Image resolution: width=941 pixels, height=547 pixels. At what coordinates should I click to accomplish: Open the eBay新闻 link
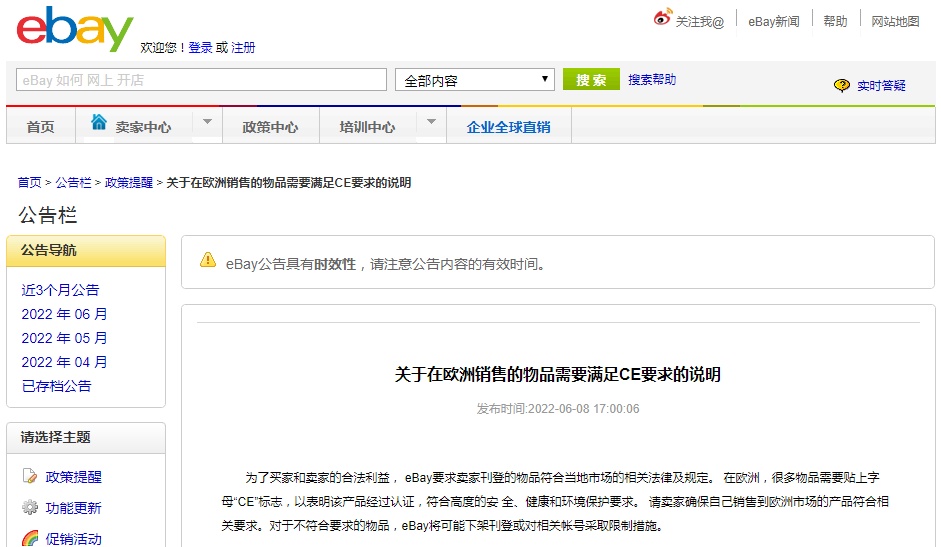774,22
